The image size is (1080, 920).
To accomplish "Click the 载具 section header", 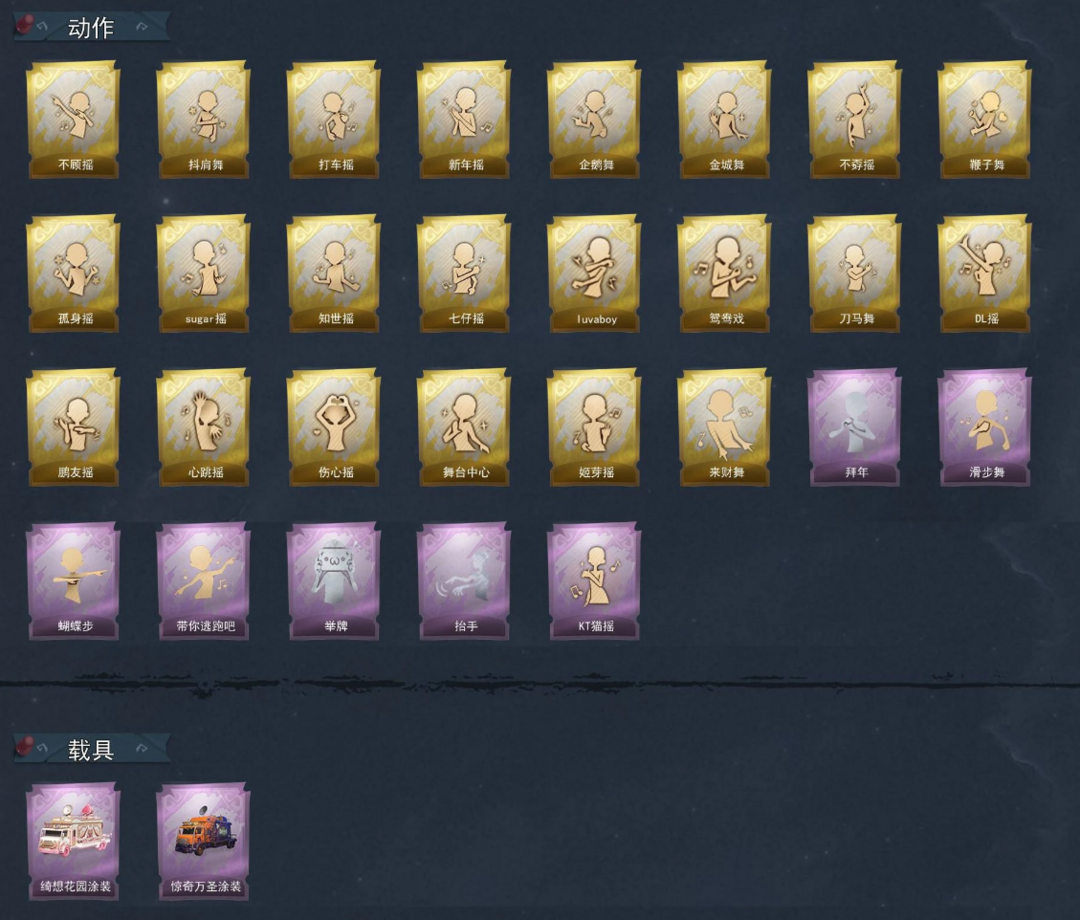I will (92, 749).
